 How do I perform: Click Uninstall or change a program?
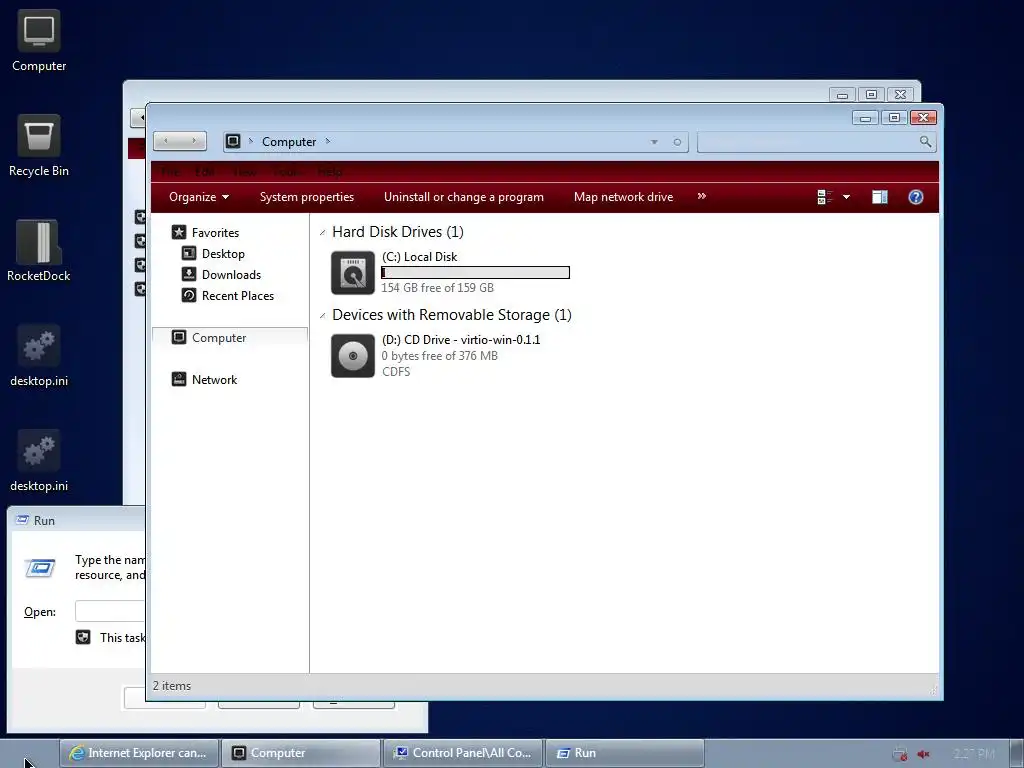[x=464, y=197]
